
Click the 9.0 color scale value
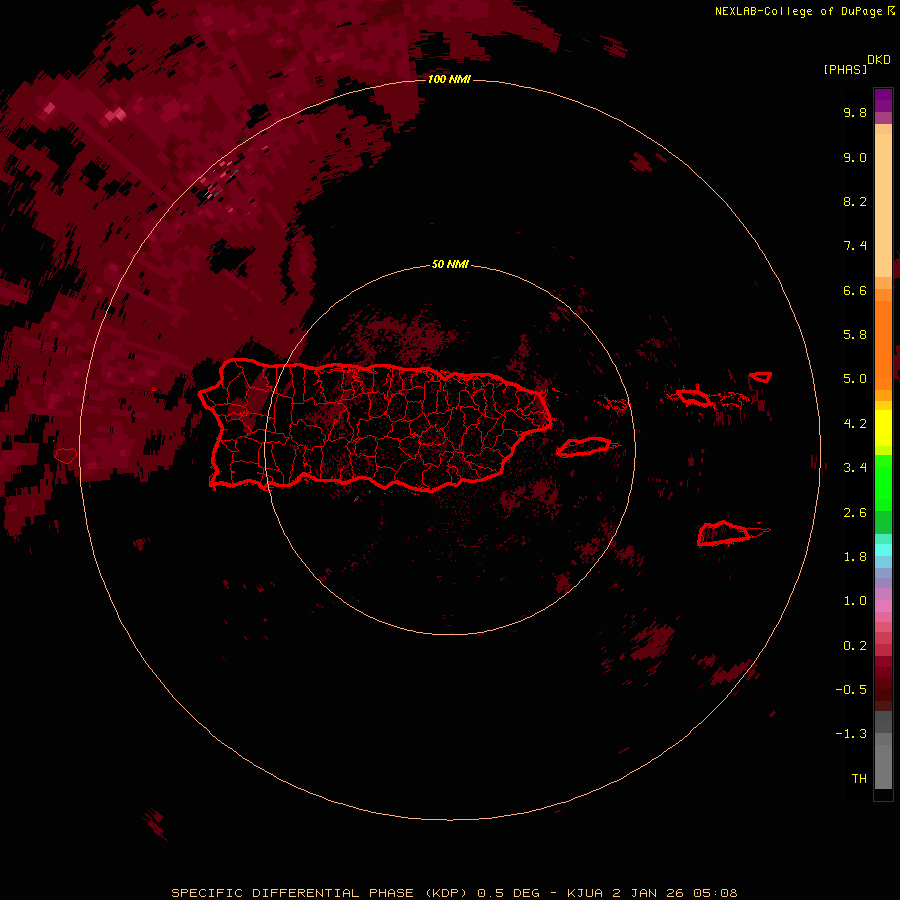855,157
